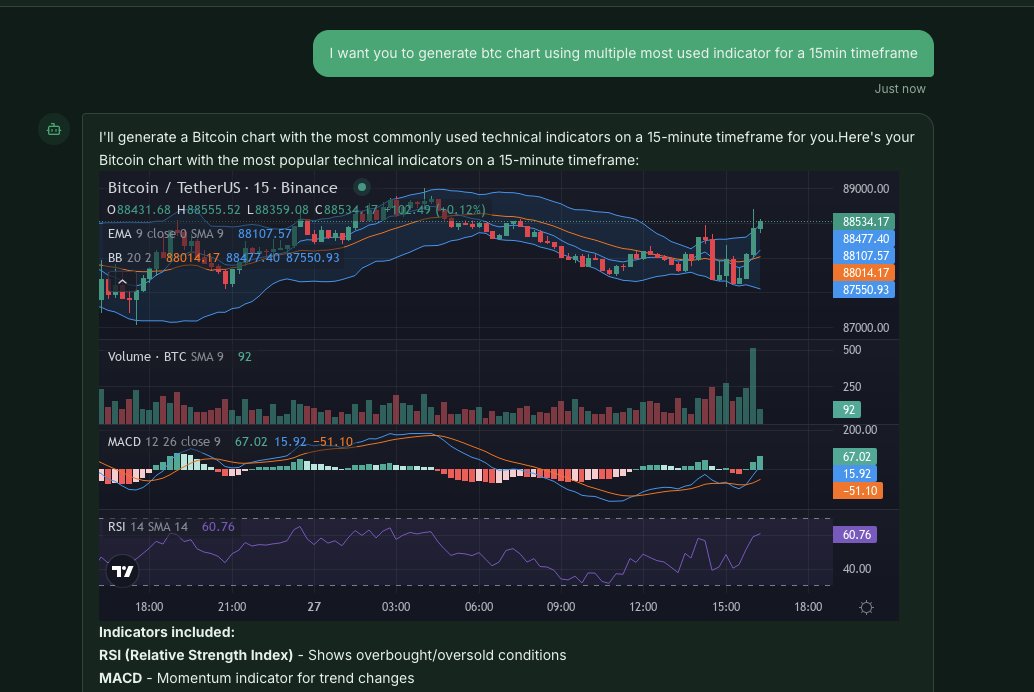Image resolution: width=1034 pixels, height=692 pixels.
Task: Click the 'RSI (Relative Strength Index)' text
Action: (x=196, y=655)
